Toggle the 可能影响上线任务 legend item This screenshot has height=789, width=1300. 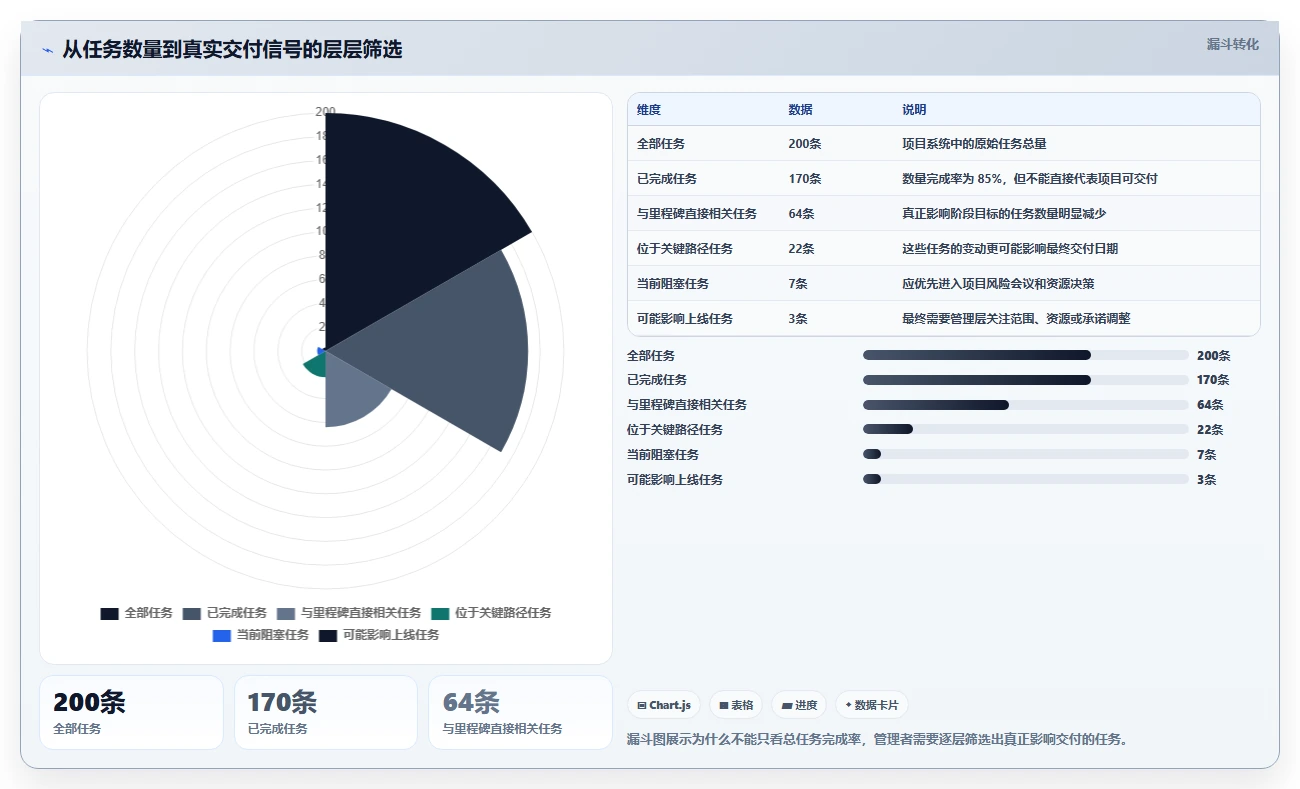point(379,635)
